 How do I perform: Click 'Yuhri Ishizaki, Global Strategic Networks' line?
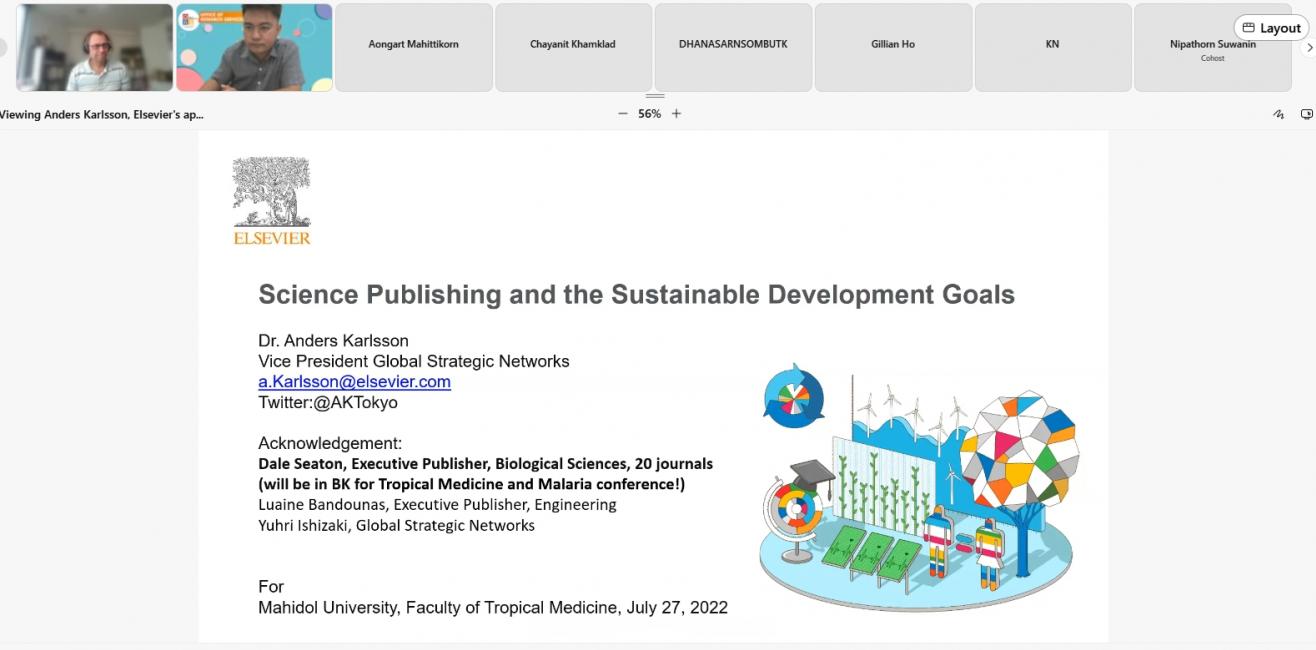click(x=396, y=525)
